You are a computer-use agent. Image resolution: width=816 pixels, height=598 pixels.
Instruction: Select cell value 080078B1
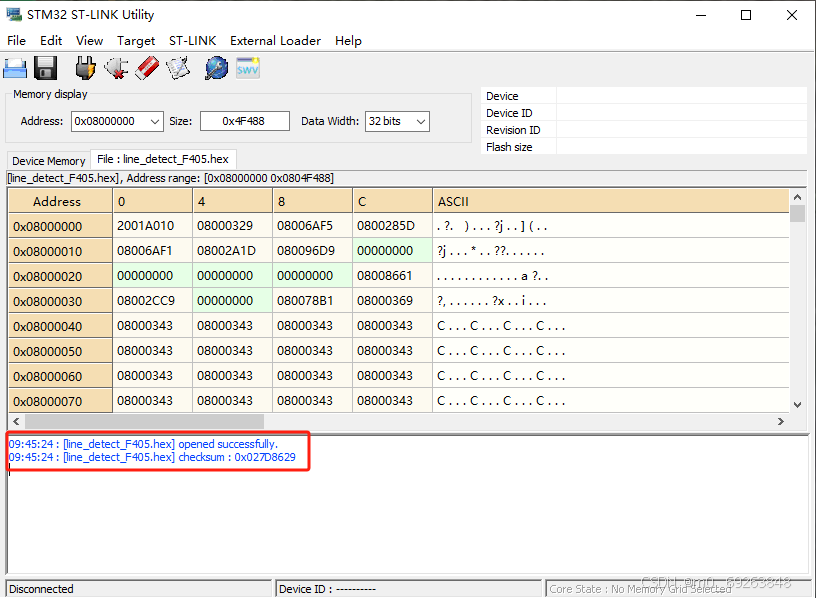313,301
